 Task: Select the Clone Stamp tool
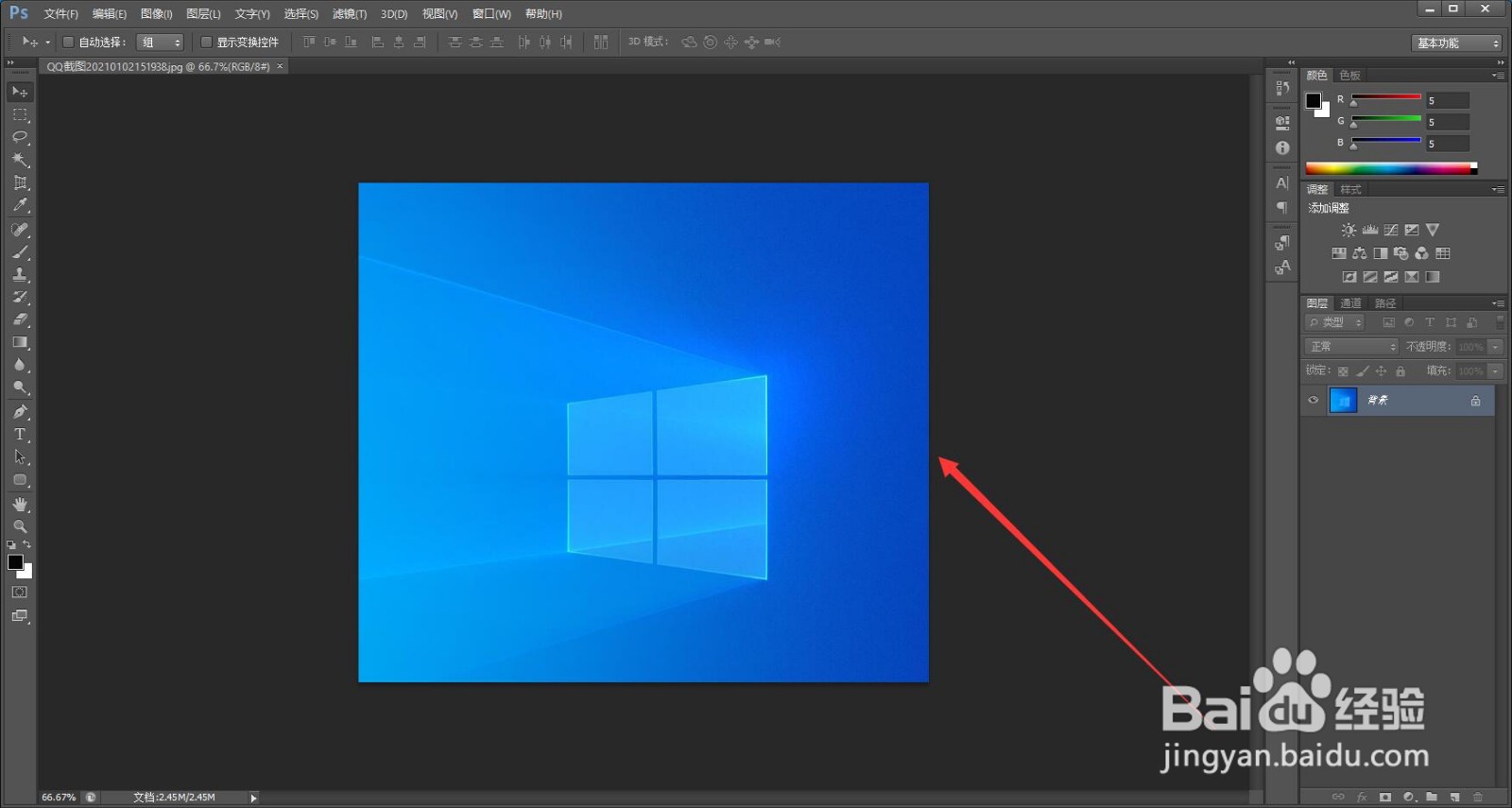(x=20, y=275)
